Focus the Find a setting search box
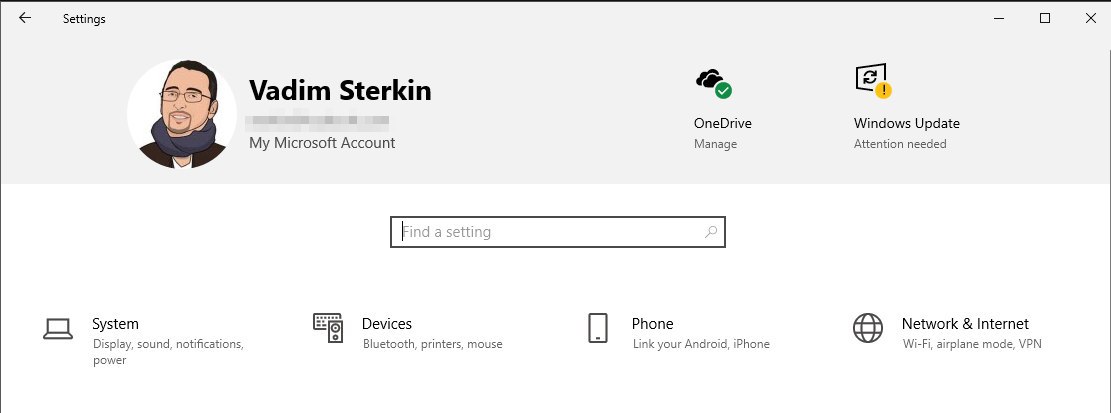1111x413 pixels. coord(558,232)
